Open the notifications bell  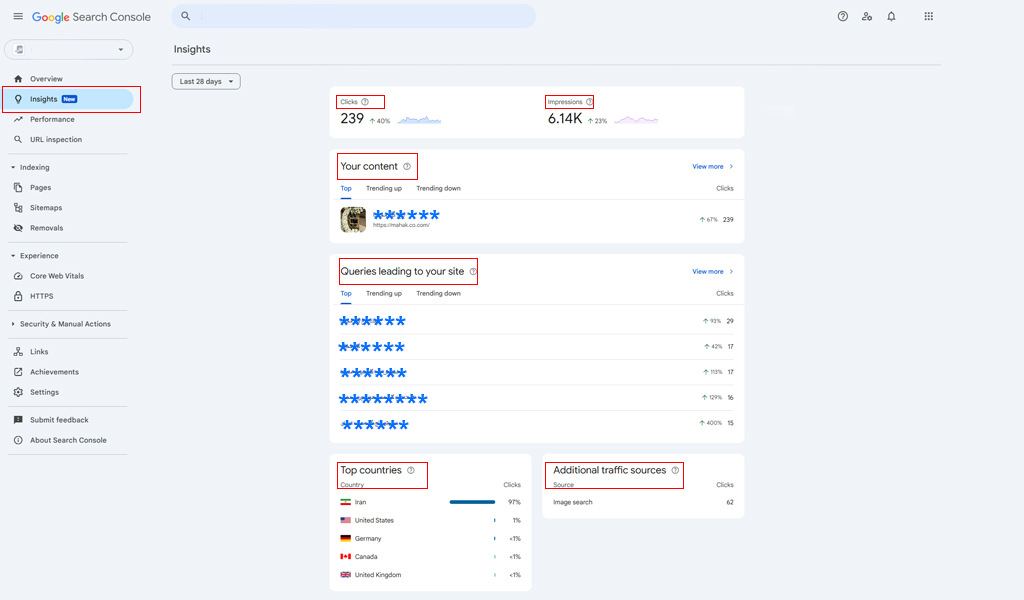[891, 17]
